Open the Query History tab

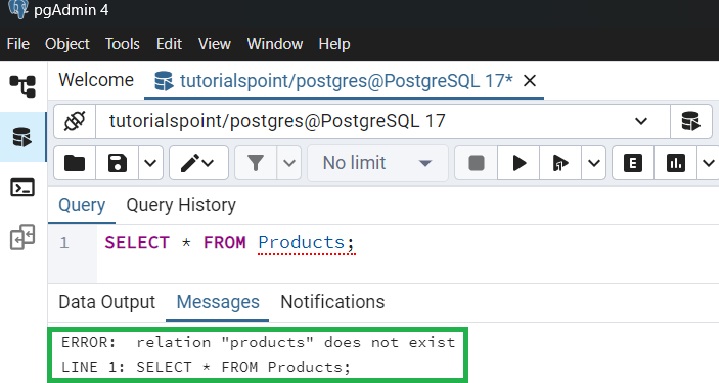coord(181,205)
